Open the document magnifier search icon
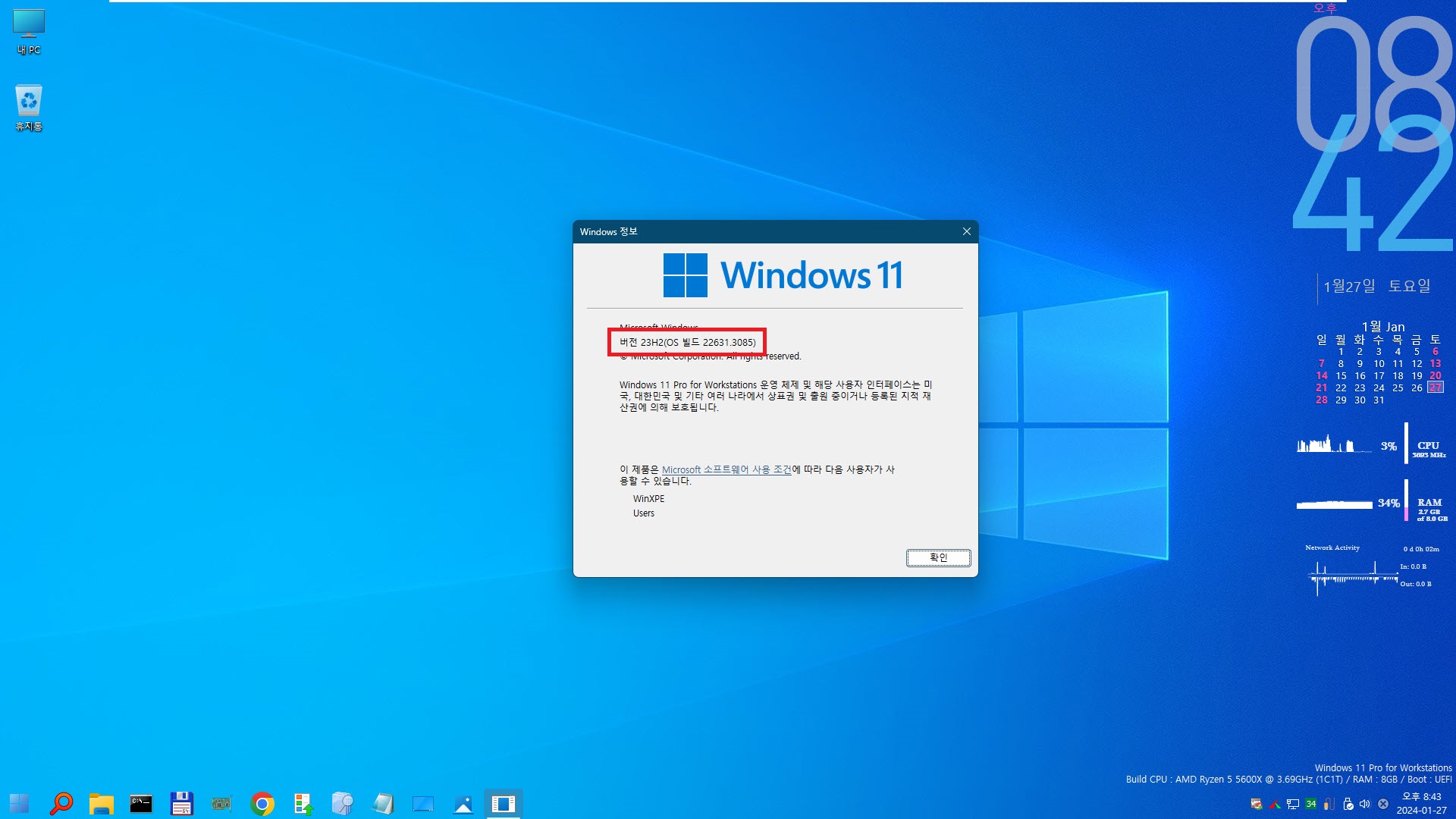Viewport: 1456px width, 819px height. pos(343,803)
